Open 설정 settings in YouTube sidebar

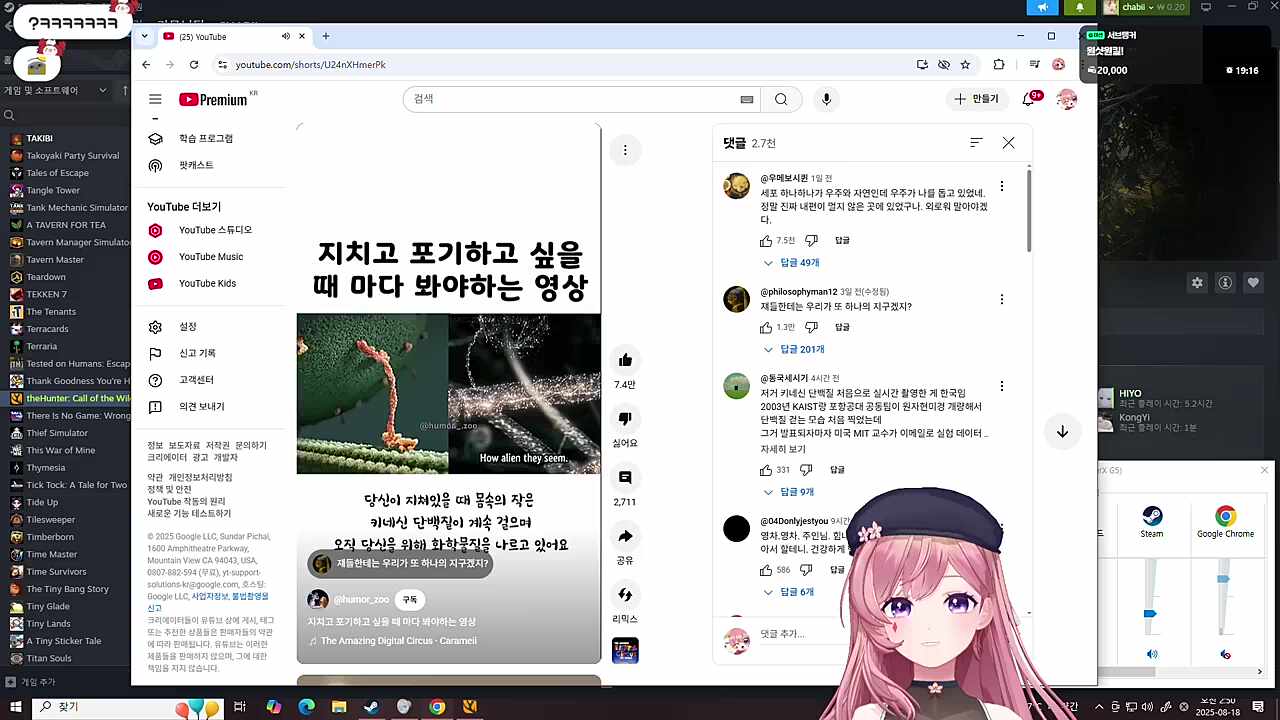(x=188, y=327)
